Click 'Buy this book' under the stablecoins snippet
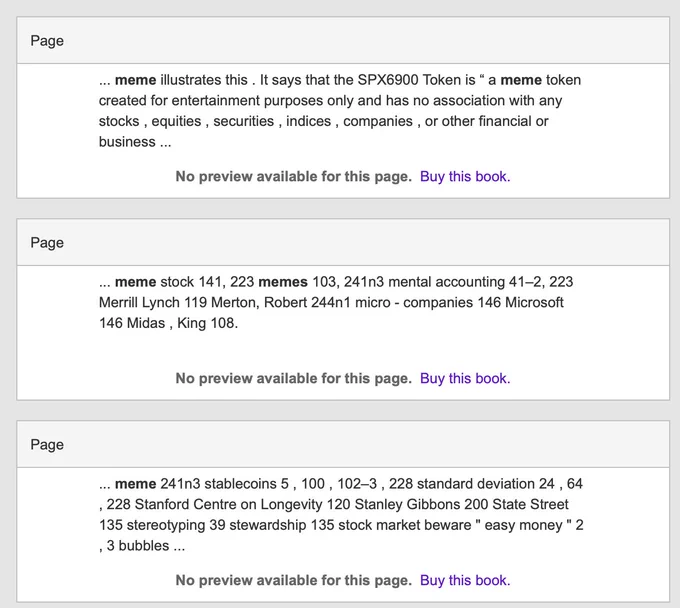 click(x=465, y=580)
